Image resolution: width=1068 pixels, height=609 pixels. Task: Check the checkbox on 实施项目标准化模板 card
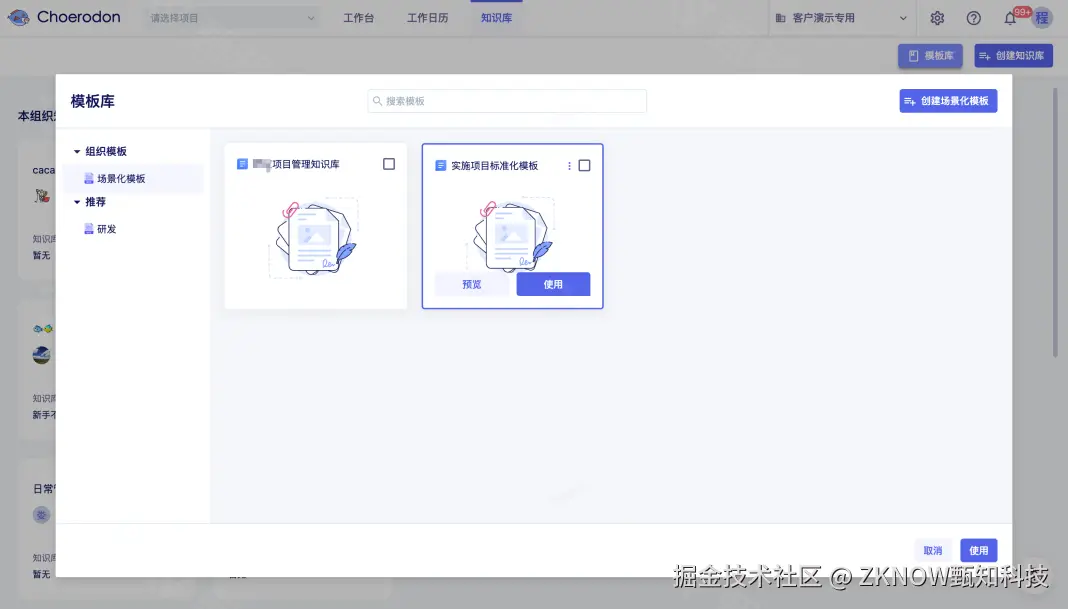click(584, 165)
